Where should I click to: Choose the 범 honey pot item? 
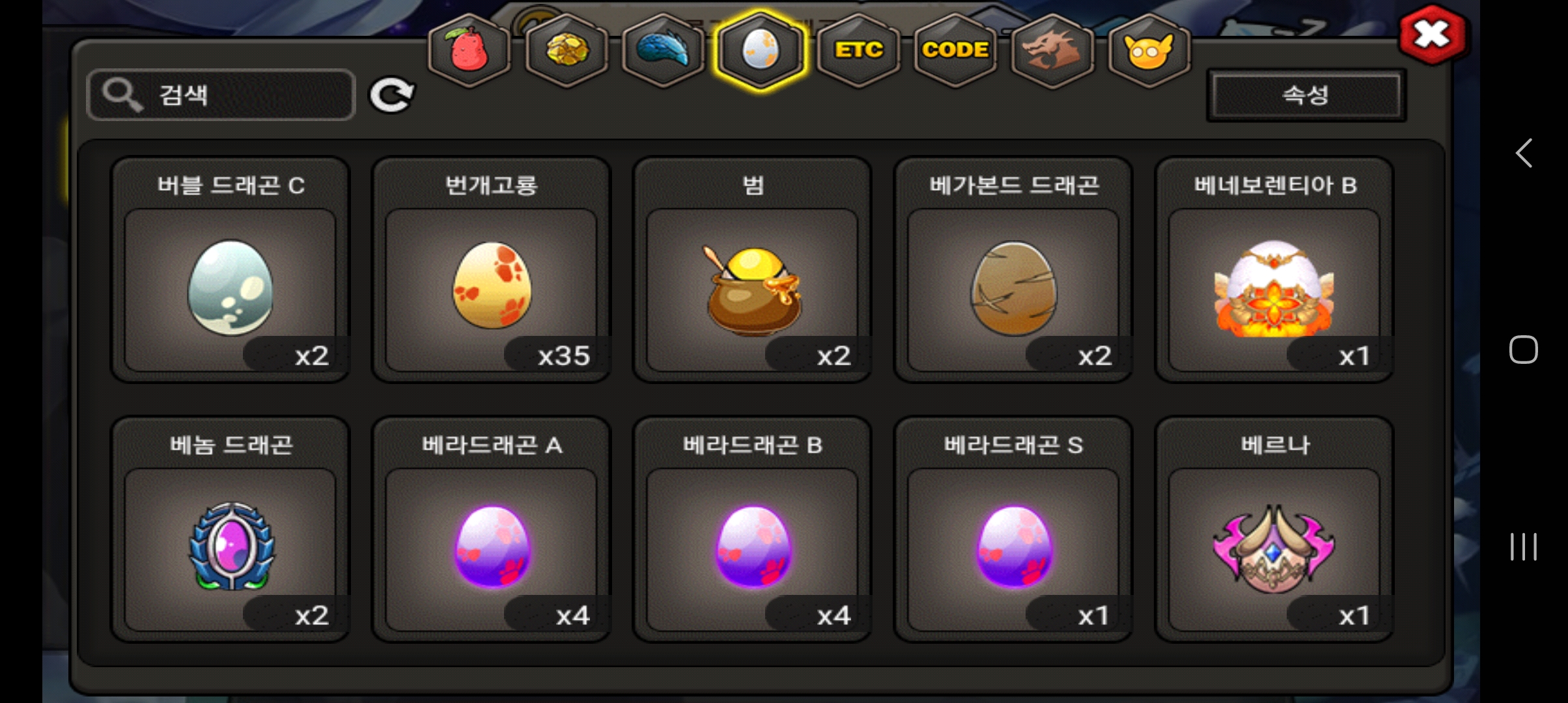coord(752,270)
